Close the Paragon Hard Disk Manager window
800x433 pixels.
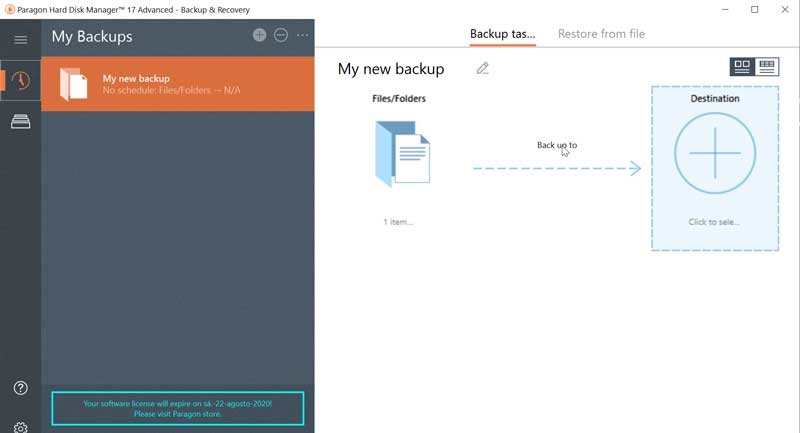click(x=785, y=9)
